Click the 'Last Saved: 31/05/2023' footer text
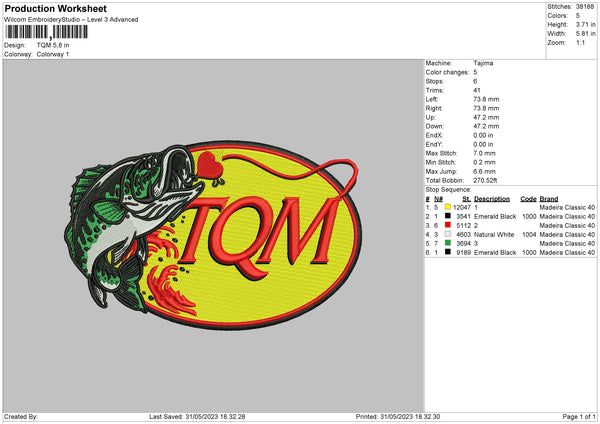 (x=197, y=416)
